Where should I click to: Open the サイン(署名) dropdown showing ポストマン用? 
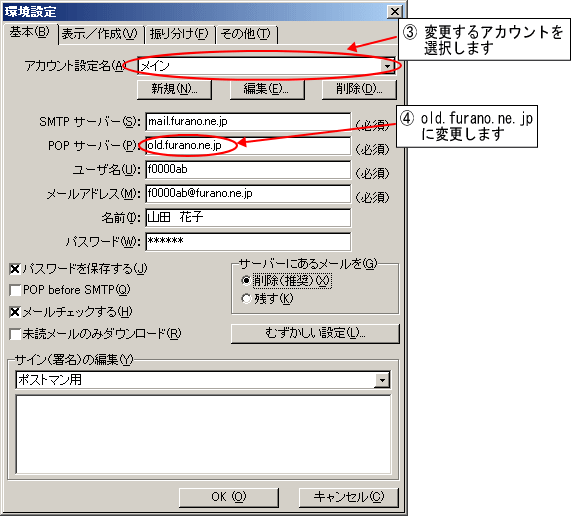point(382,381)
